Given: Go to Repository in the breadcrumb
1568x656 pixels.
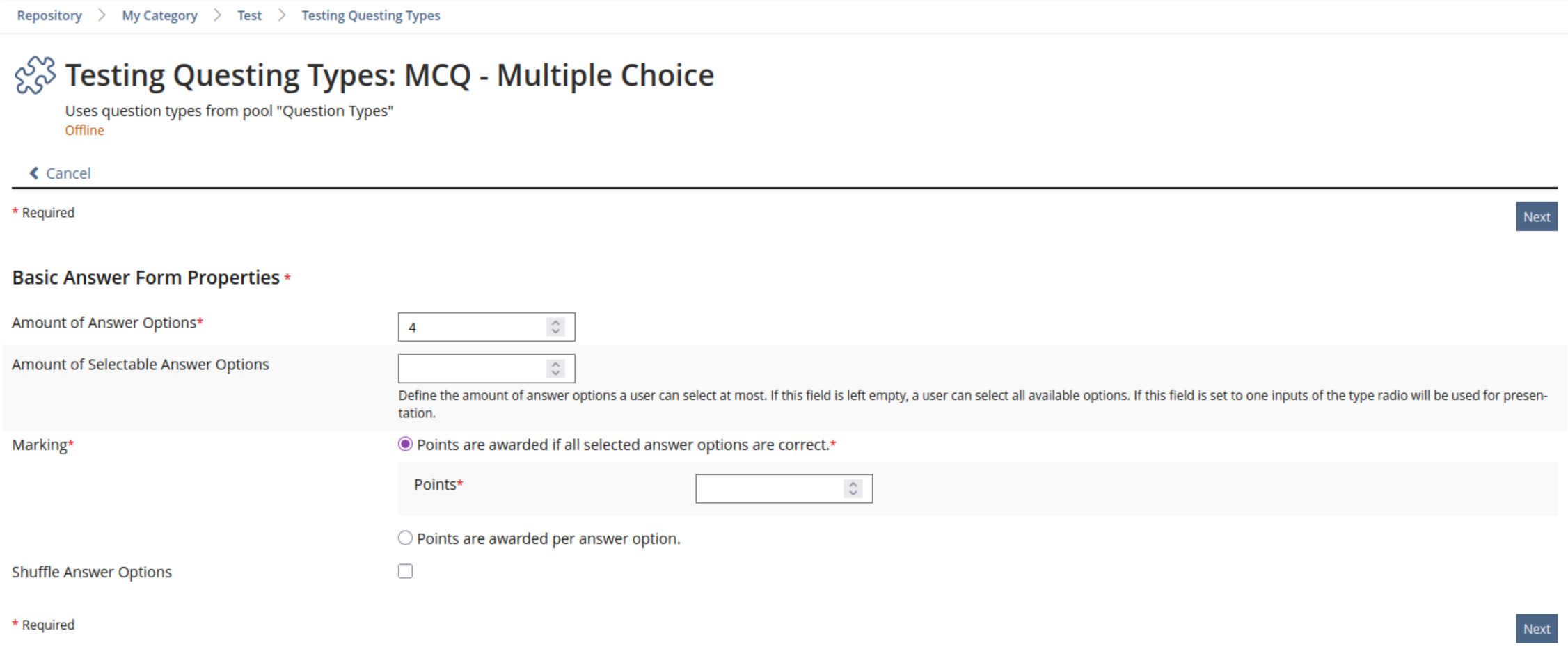Looking at the screenshot, I should coord(49,15).
